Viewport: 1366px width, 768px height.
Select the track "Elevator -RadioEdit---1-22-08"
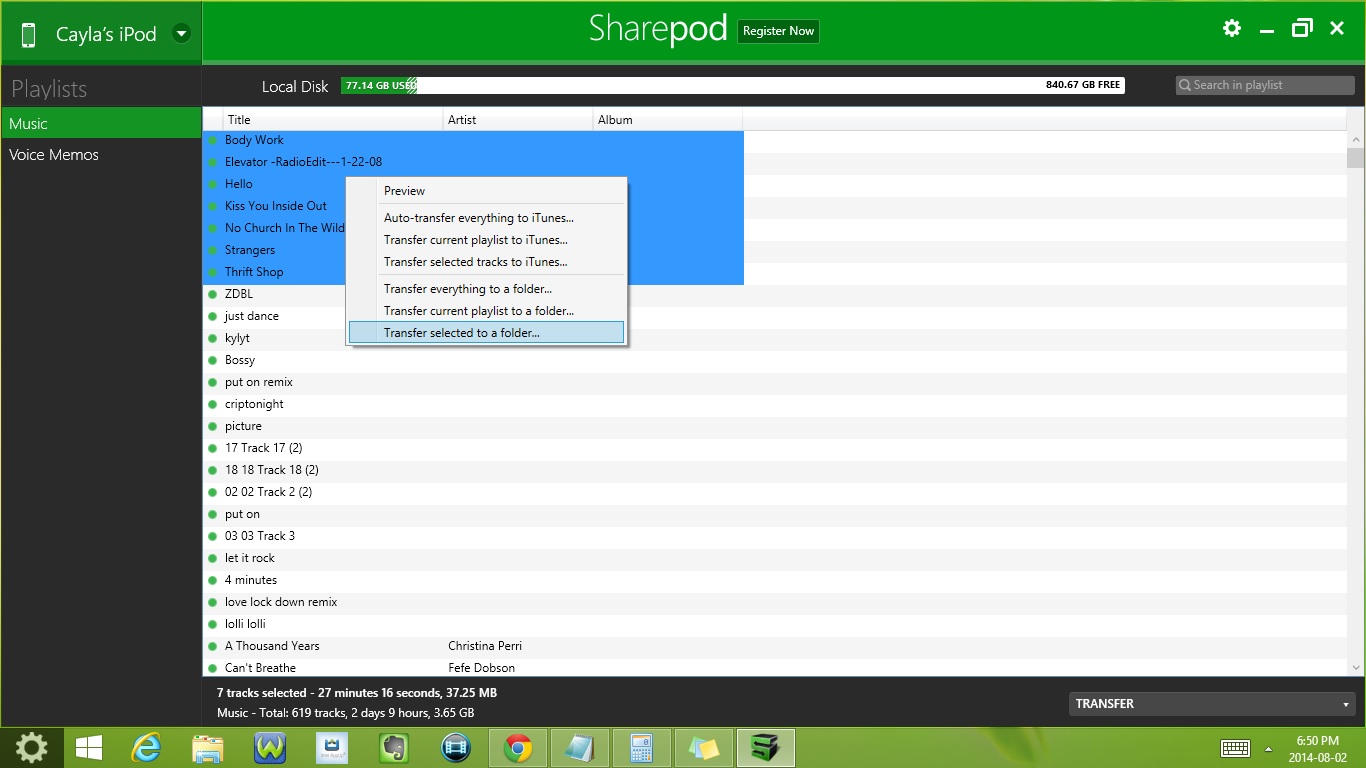[x=303, y=162]
